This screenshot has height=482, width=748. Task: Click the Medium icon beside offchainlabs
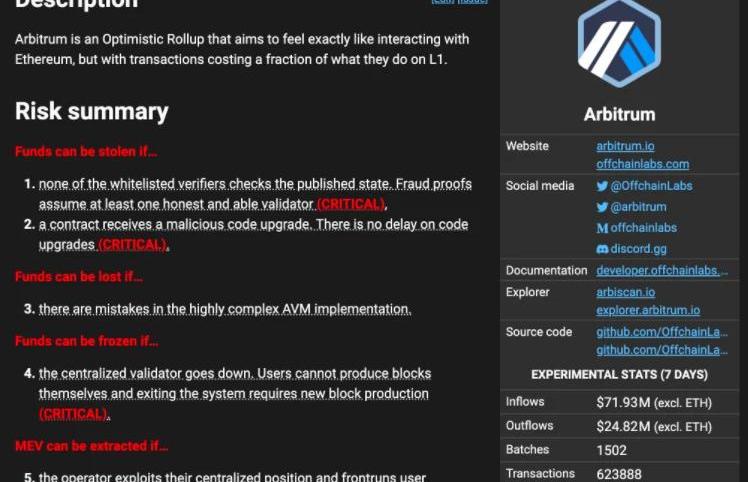click(x=602, y=228)
